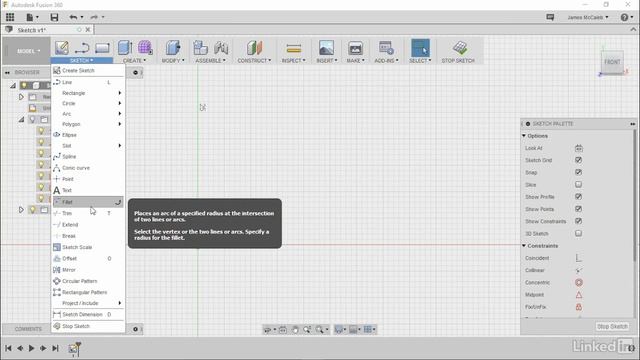Click the Stop Sketch toolbar icon
The width and height of the screenshot is (640, 360).
click(460, 48)
